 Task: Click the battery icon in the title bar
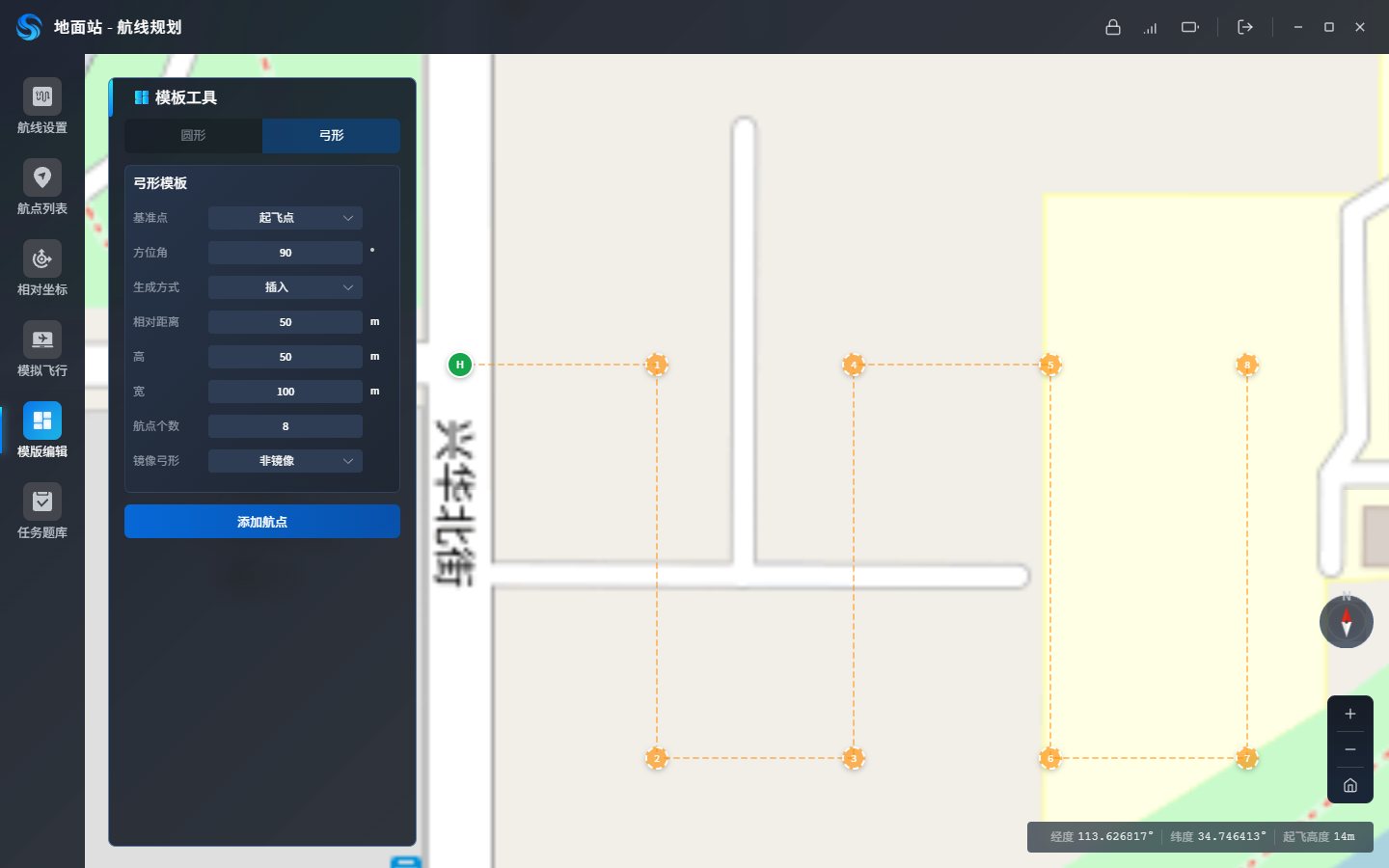[1190, 27]
